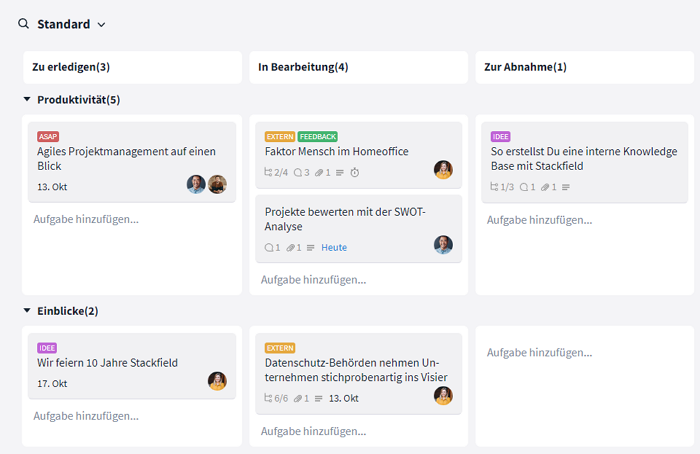Click the ASAP label tag
The height and width of the screenshot is (454, 700).
point(48,136)
